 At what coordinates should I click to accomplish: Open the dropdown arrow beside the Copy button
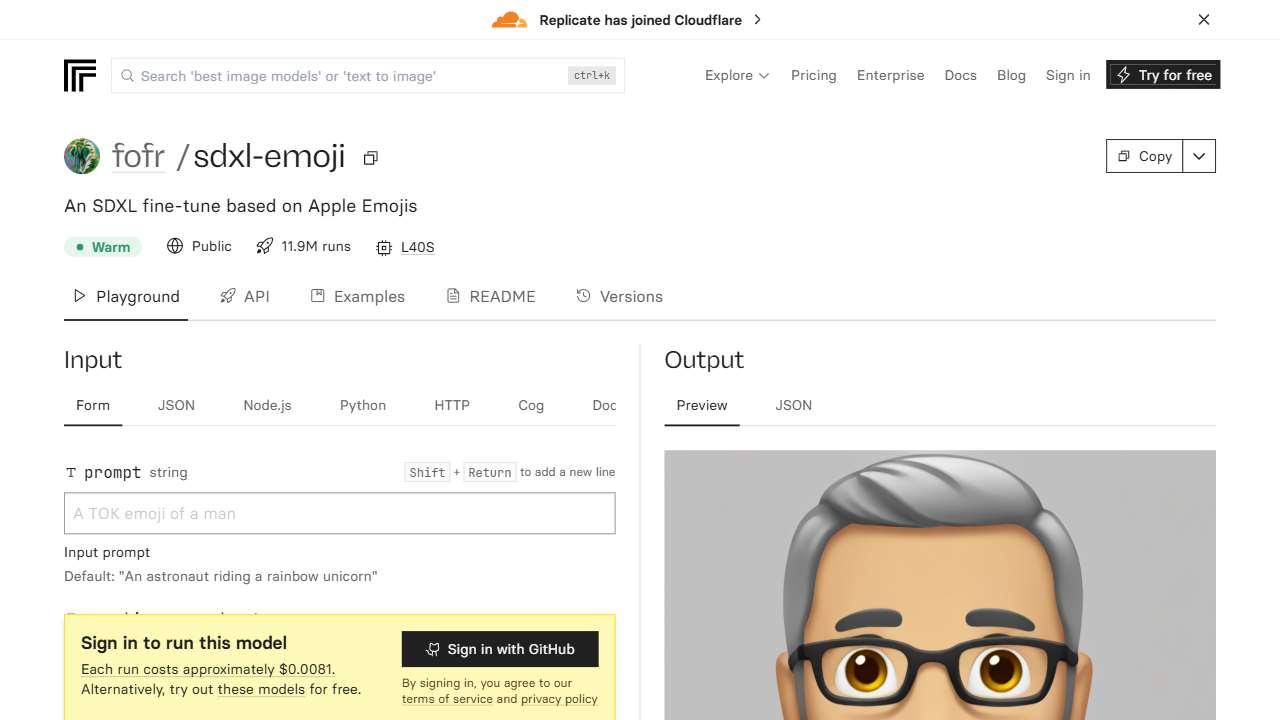[x=1199, y=156]
